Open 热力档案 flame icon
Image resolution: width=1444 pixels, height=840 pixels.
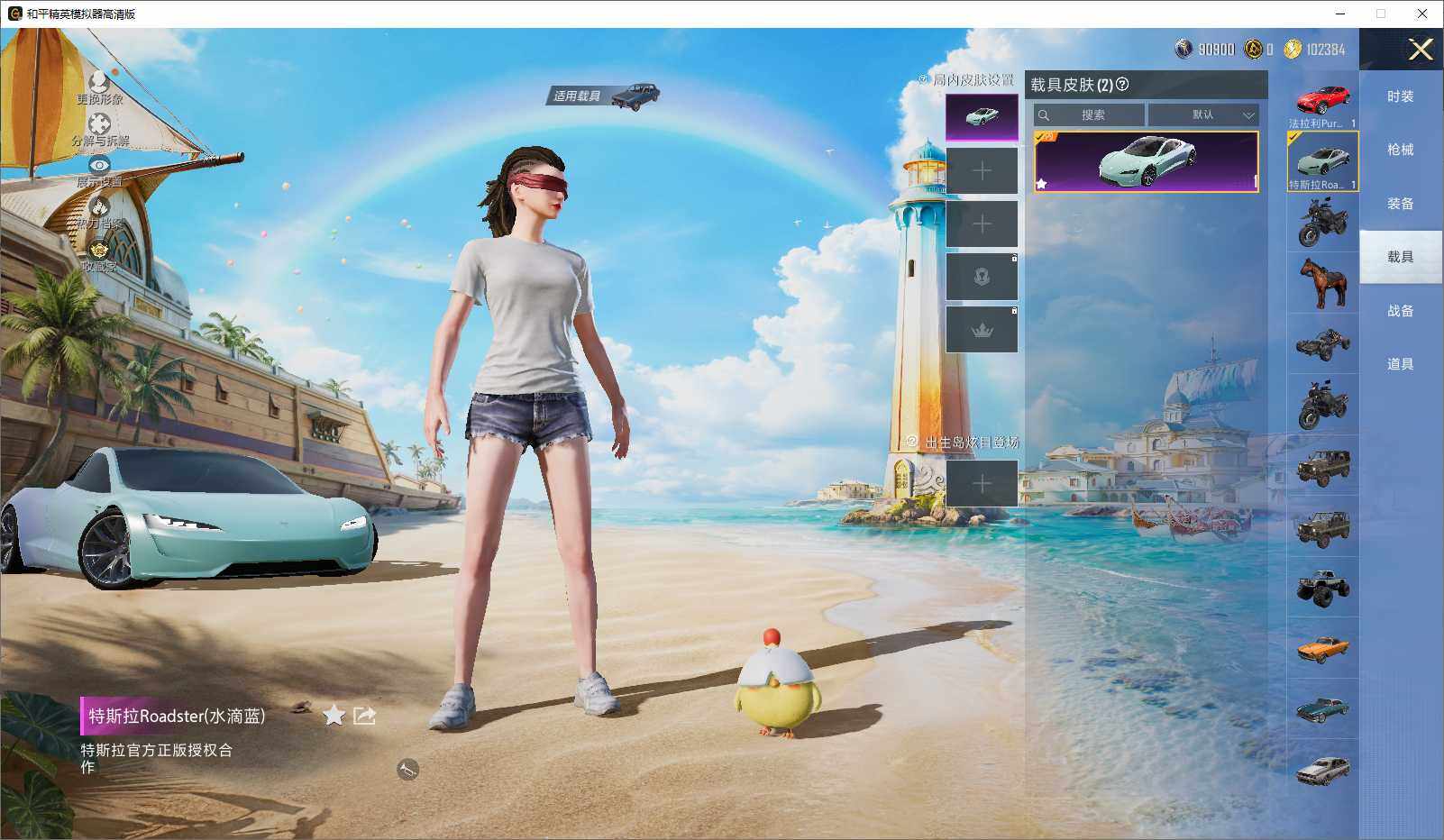tap(99, 207)
